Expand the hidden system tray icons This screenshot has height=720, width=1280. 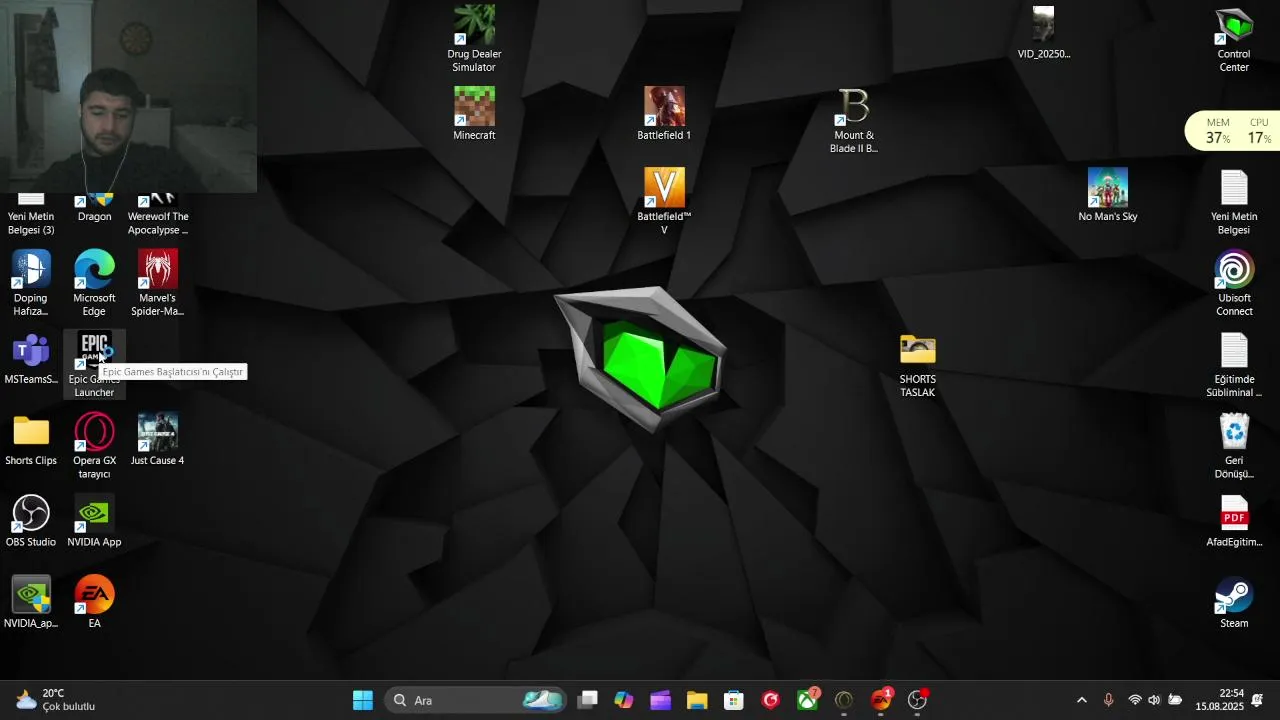tap(1081, 700)
